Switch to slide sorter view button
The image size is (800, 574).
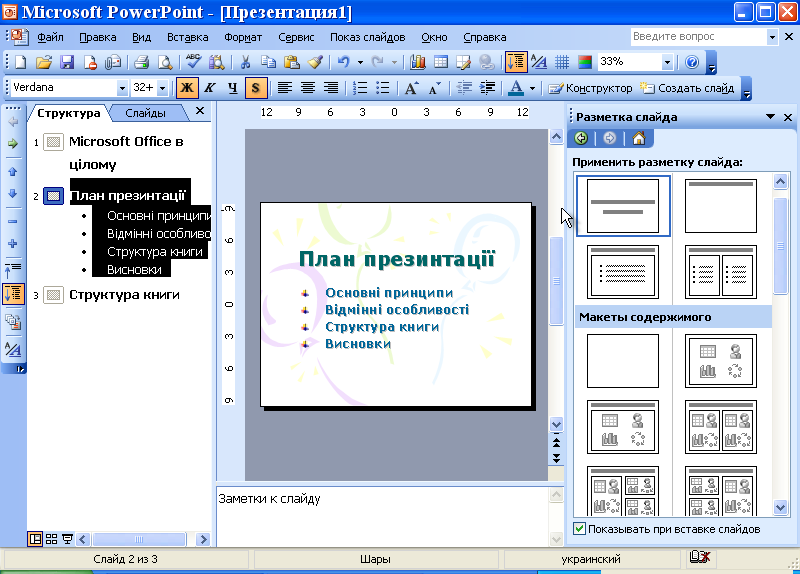[51, 539]
